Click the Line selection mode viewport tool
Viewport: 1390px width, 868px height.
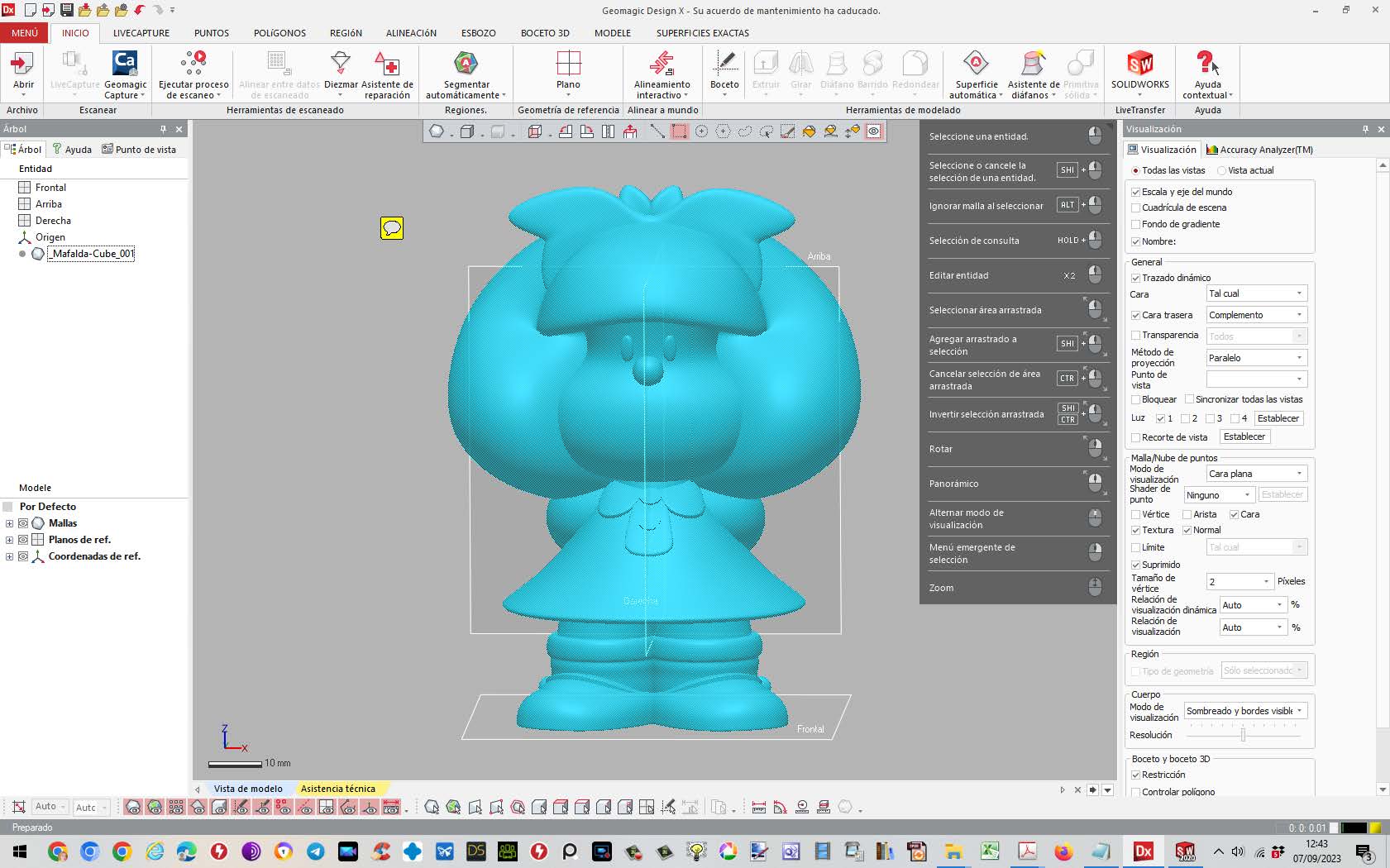pyautogui.click(x=657, y=131)
